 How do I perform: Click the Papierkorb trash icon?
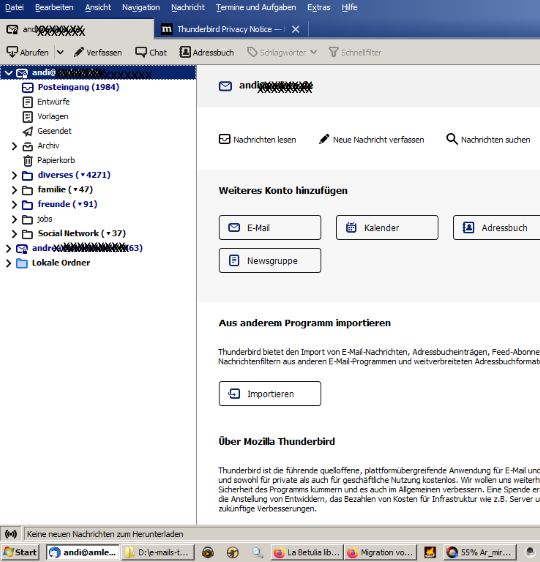pyautogui.click(x=28, y=161)
